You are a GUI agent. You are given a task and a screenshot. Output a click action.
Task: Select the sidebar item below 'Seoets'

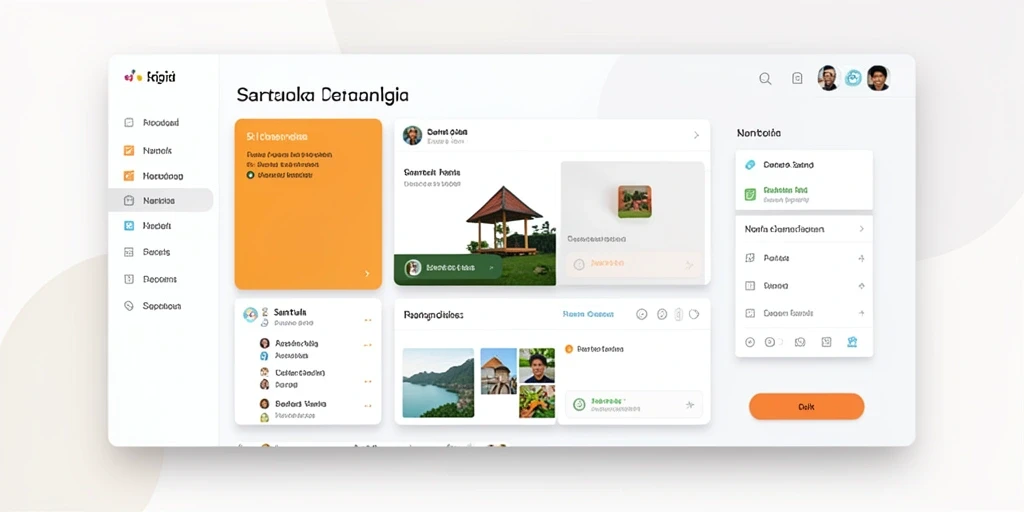tap(160, 279)
